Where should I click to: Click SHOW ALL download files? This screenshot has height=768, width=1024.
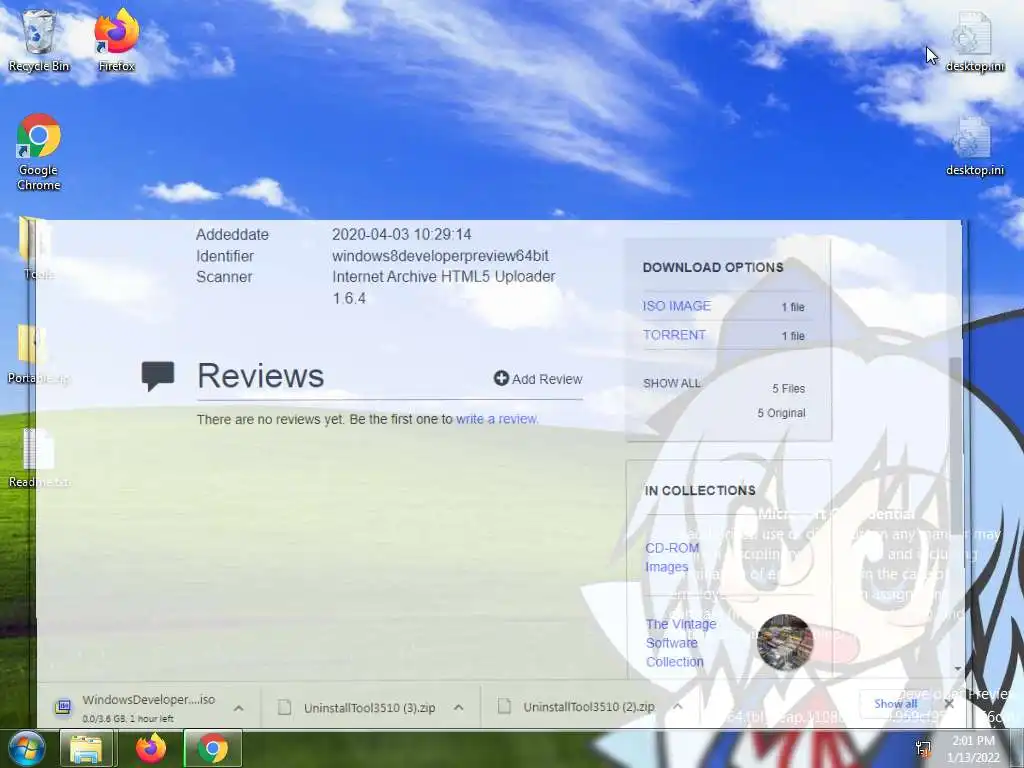(x=671, y=383)
